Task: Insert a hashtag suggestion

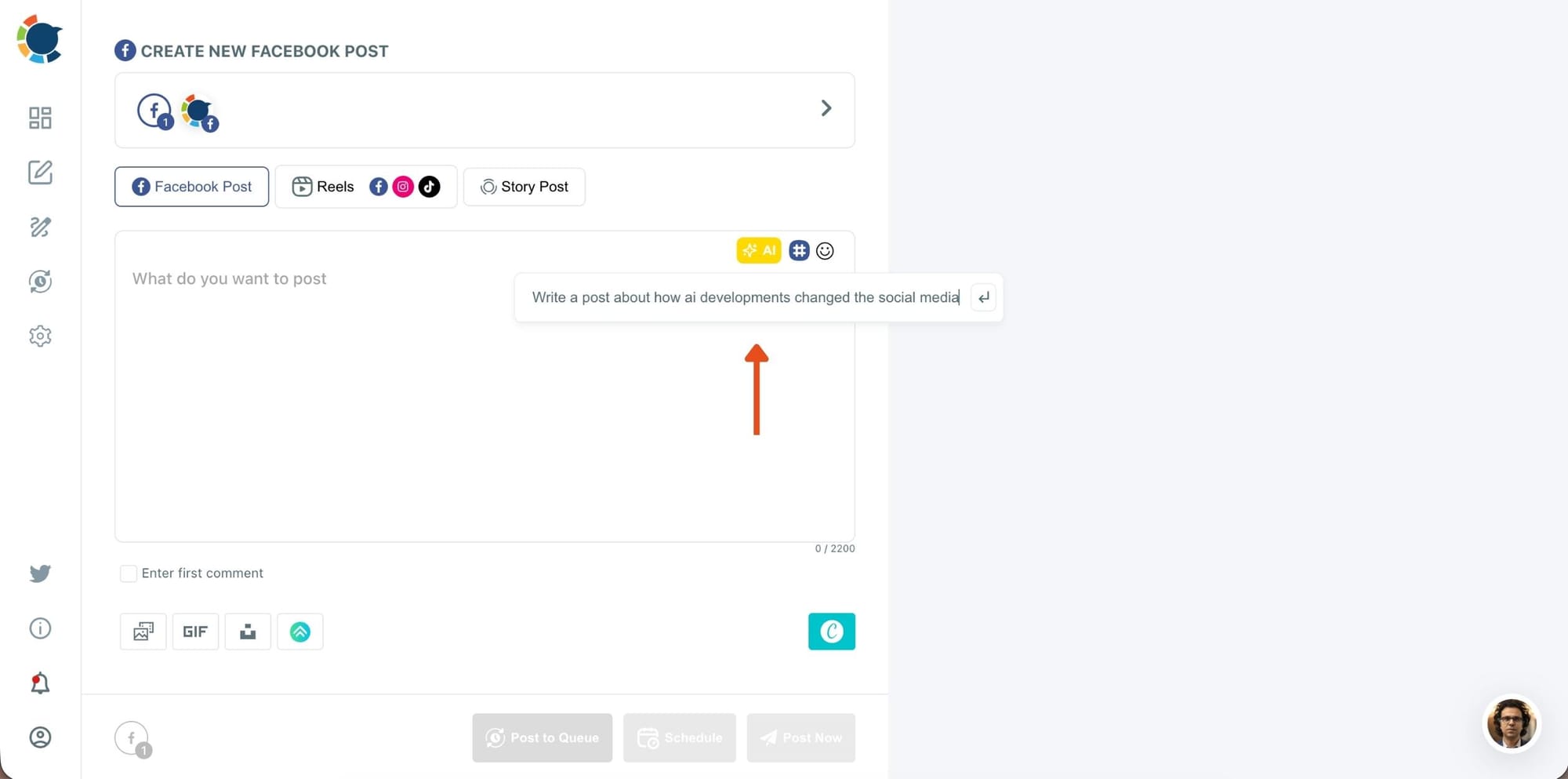Action: click(798, 250)
